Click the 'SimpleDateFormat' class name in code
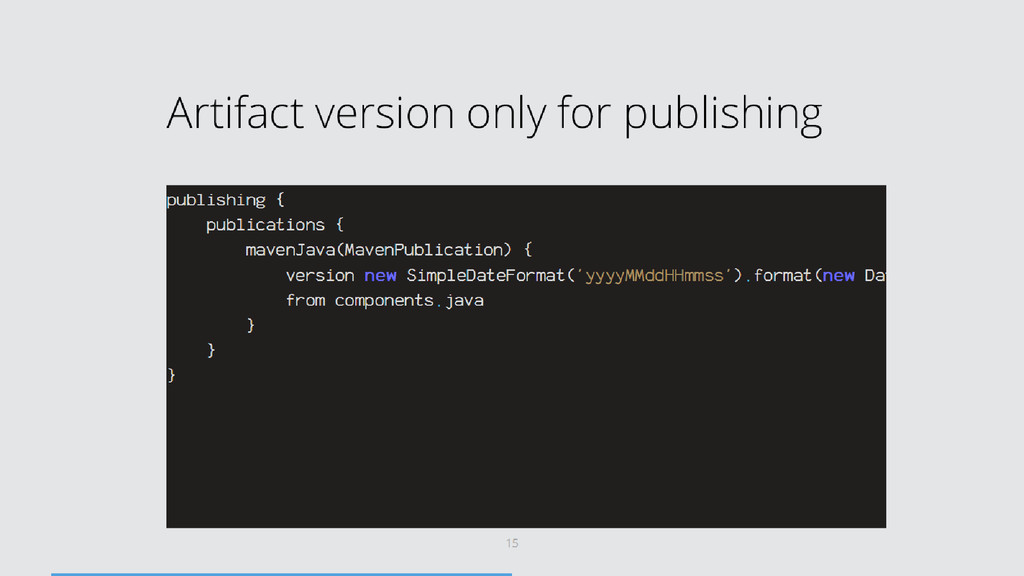 tap(485, 276)
